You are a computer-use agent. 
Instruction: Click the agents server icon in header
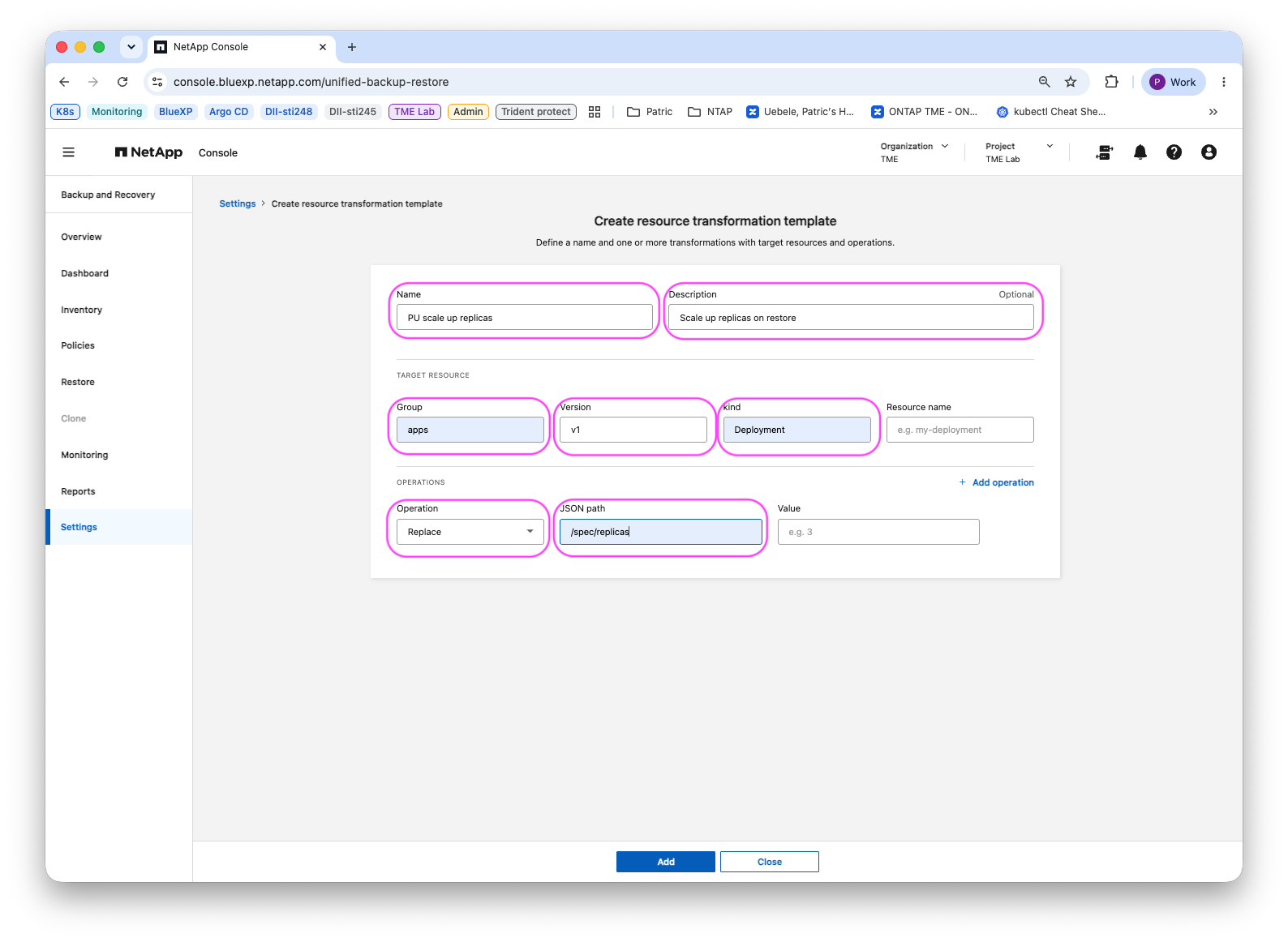click(1104, 152)
